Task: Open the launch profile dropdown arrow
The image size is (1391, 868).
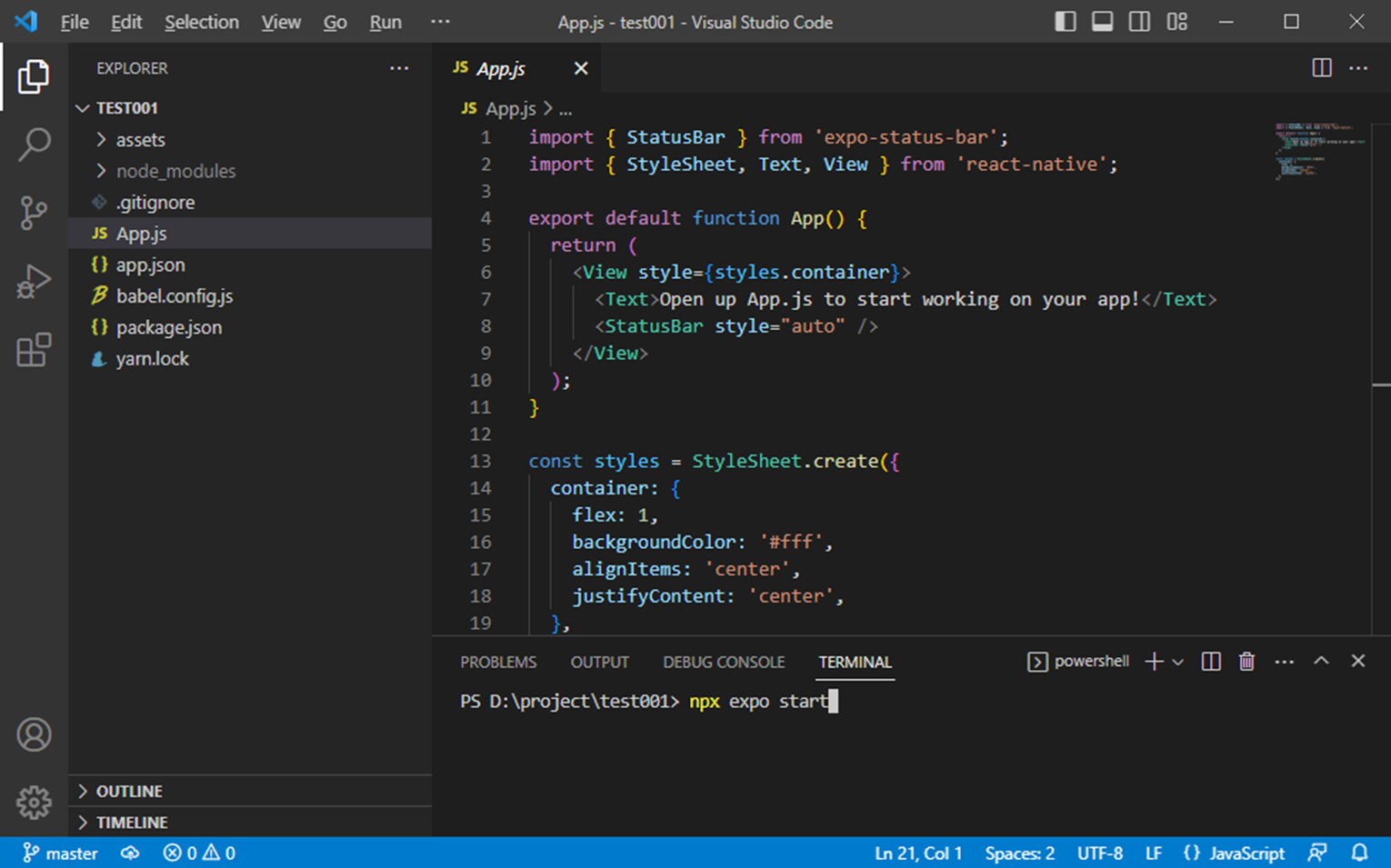Action: (x=1177, y=662)
